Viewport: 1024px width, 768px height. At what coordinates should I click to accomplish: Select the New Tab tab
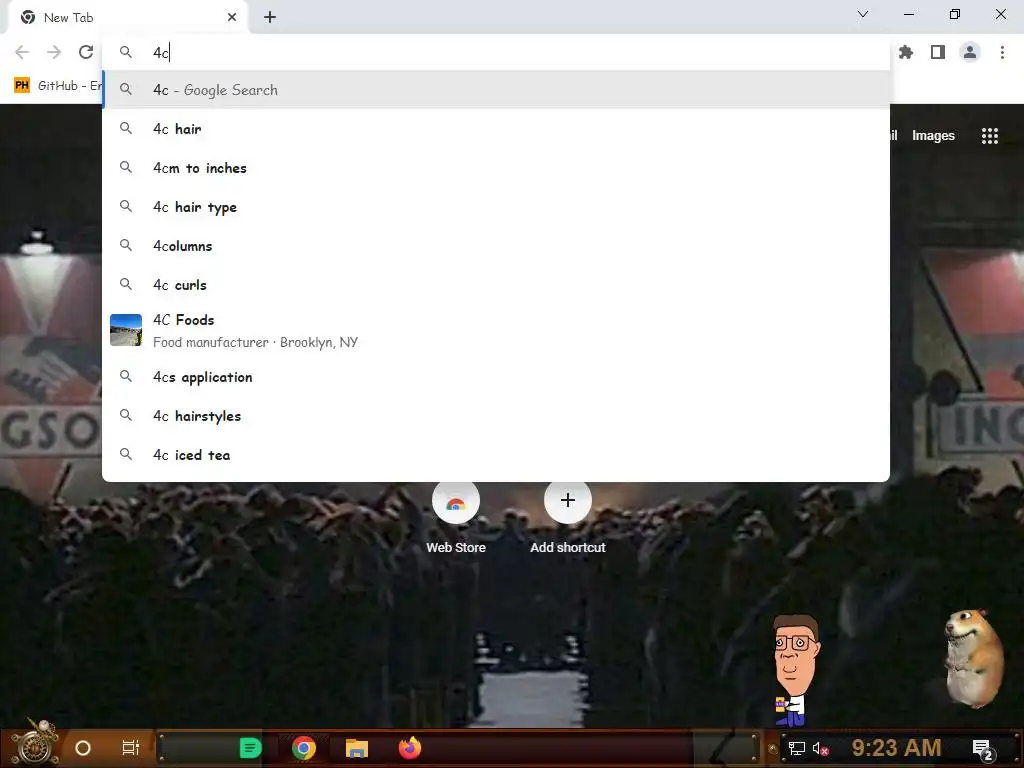[127, 18]
